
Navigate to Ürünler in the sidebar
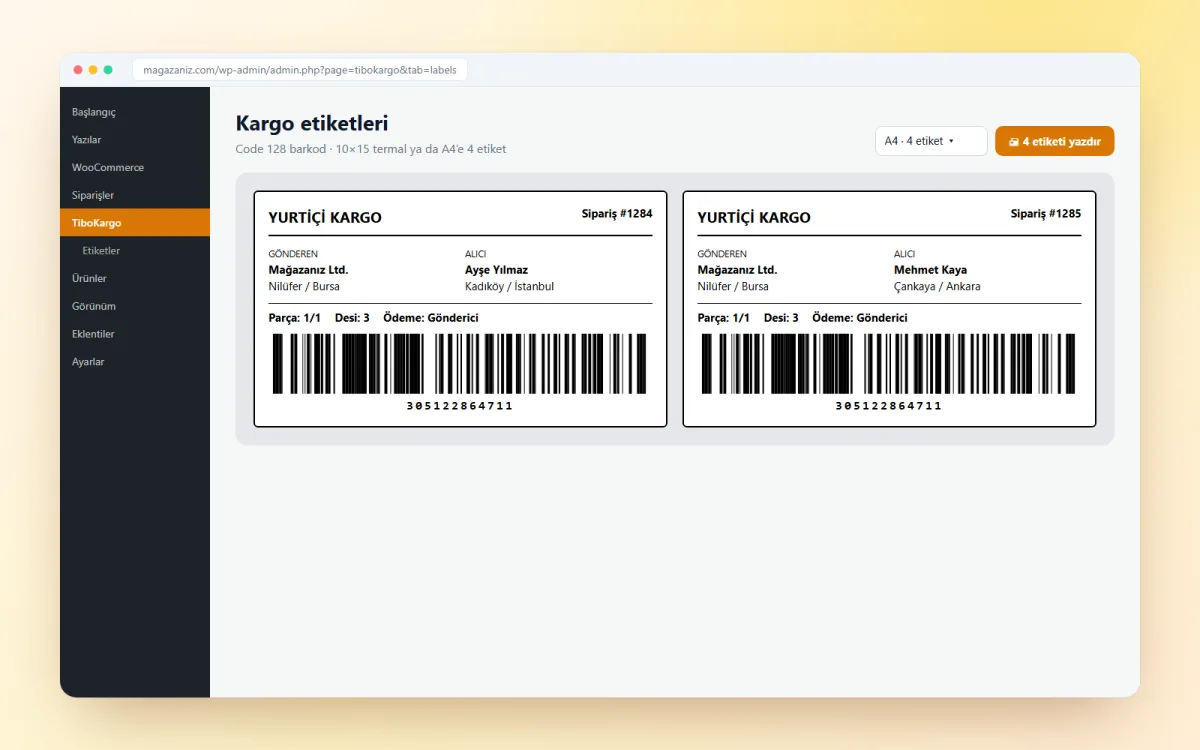coord(135,278)
